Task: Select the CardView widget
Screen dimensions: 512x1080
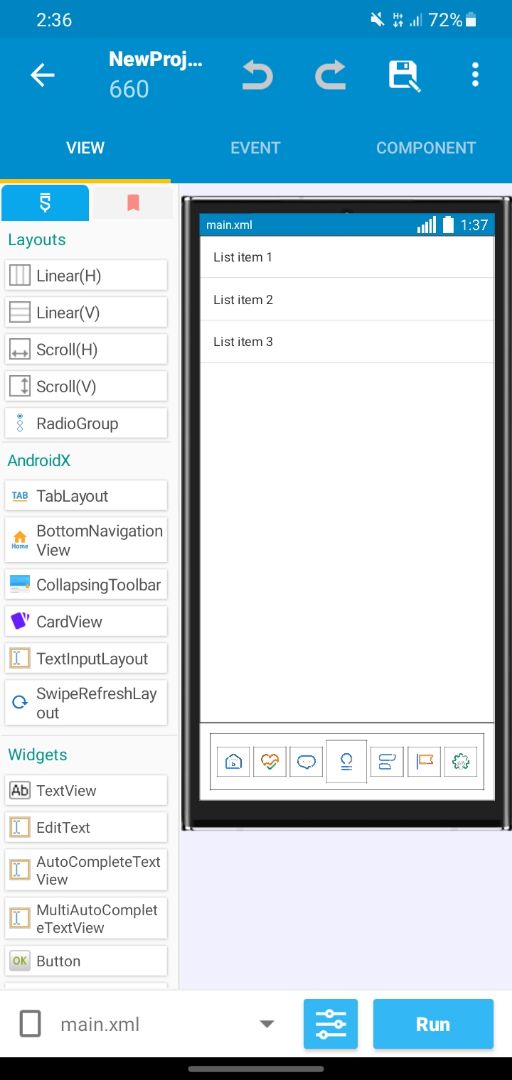Action: (86, 621)
